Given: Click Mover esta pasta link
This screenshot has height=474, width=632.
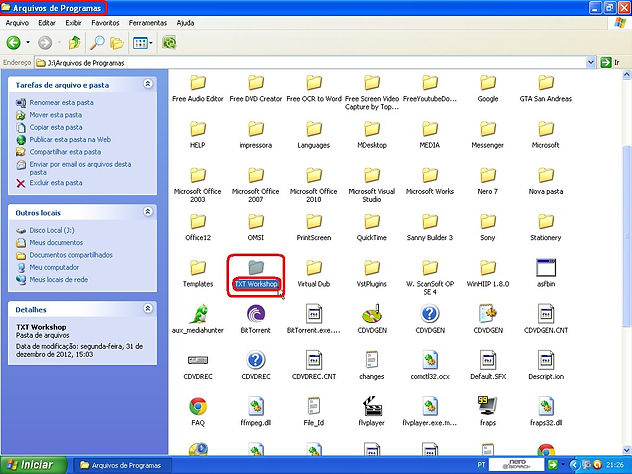Looking at the screenshot, I should click(x=56, y=115).
